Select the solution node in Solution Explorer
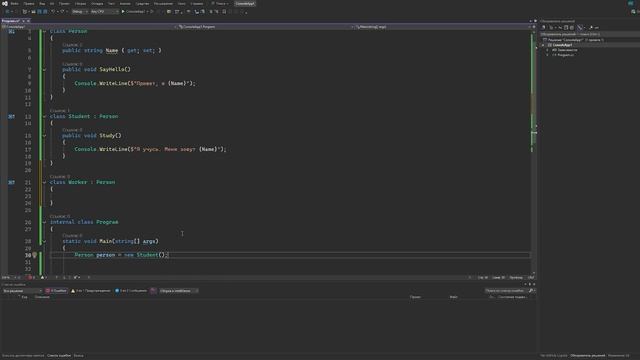The height and width of the screenshot is (360, 640). click(573, 40)
